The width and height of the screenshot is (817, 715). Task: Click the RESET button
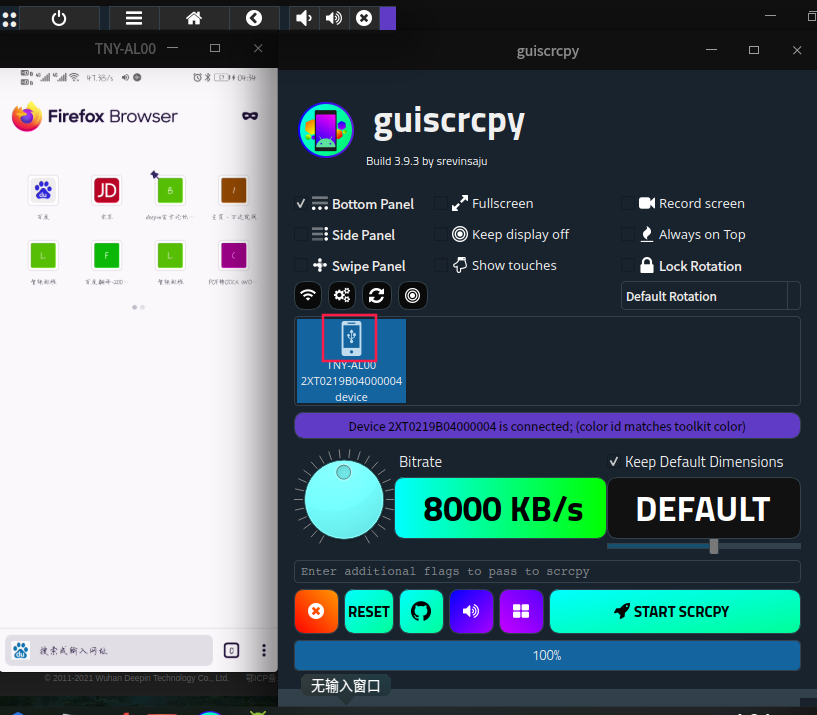pyautogui.click(x=369, y=611)
